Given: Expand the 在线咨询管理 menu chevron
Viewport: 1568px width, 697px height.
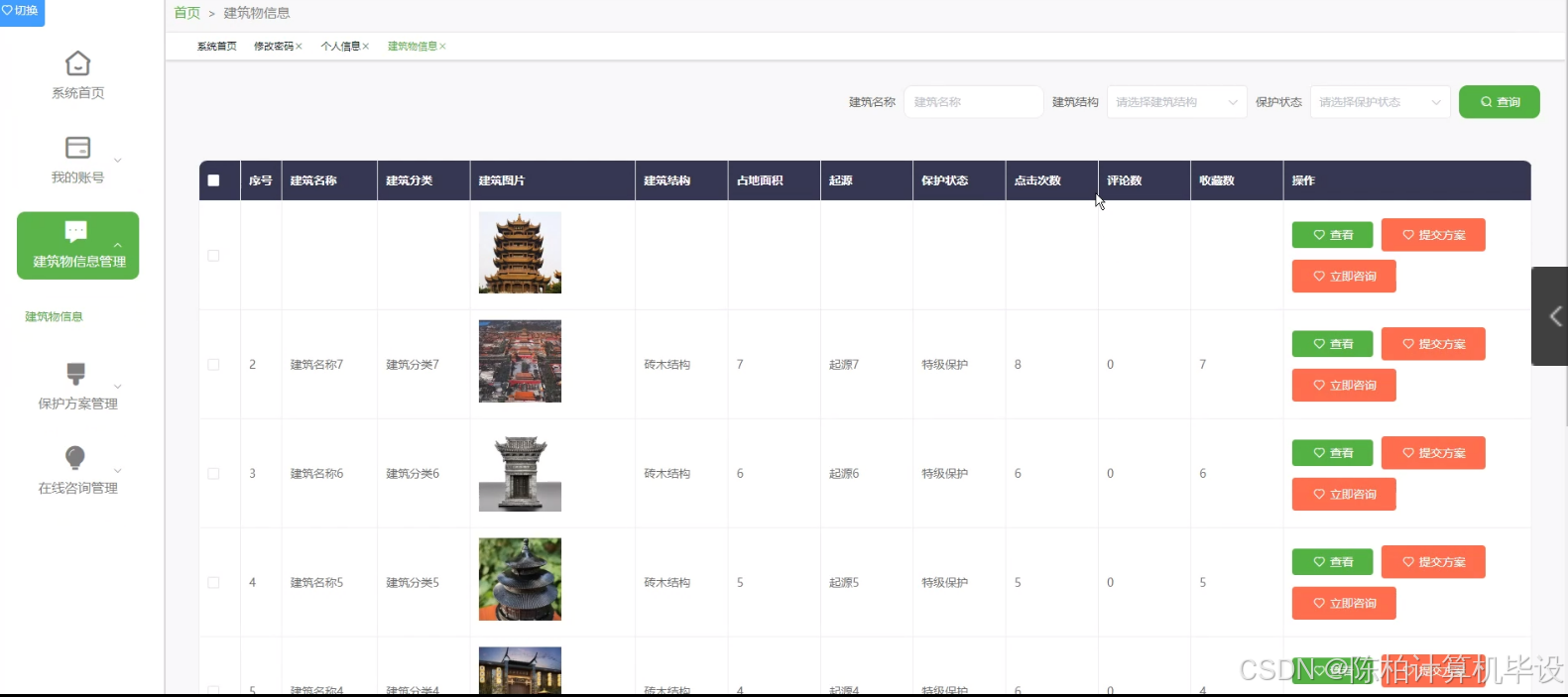Looking at the screenshot, I should [118, 471].
